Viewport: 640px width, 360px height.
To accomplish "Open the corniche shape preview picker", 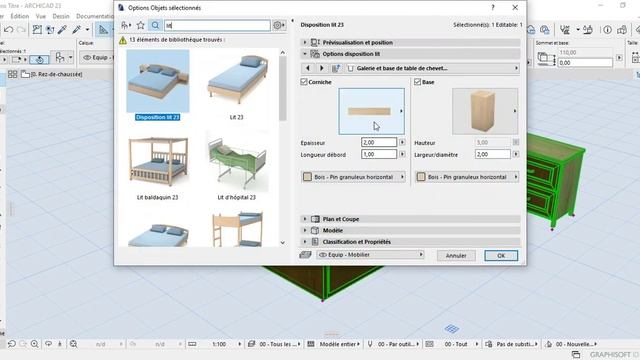I will coord(371,111).
